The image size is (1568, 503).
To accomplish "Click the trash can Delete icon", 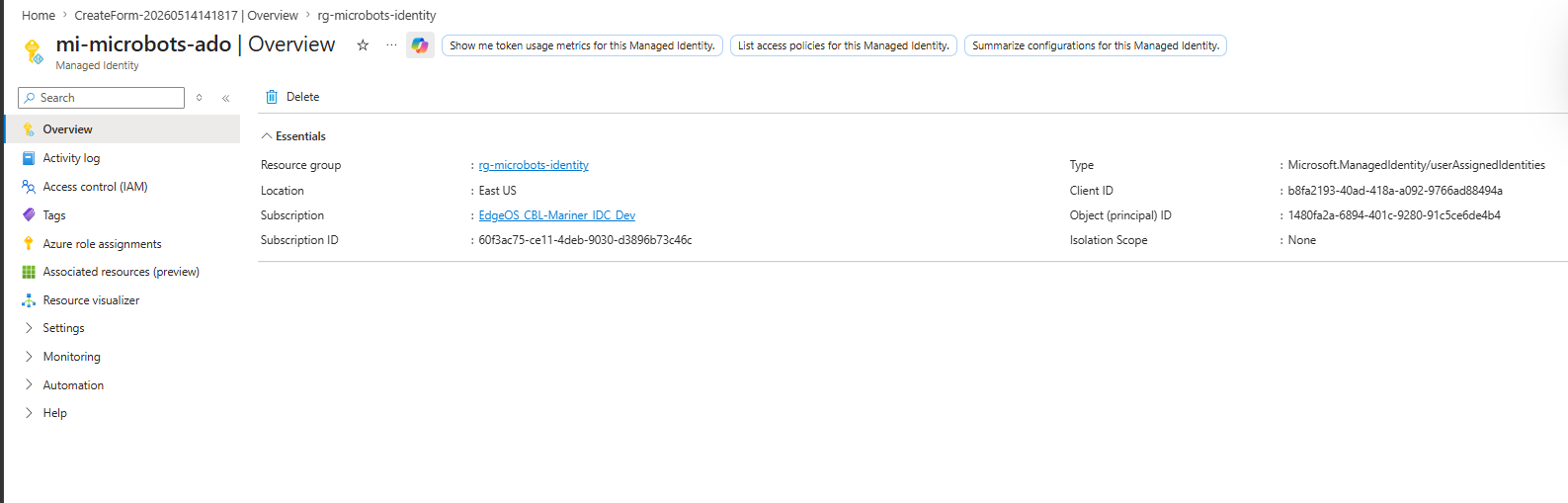I will click(272, 97).
